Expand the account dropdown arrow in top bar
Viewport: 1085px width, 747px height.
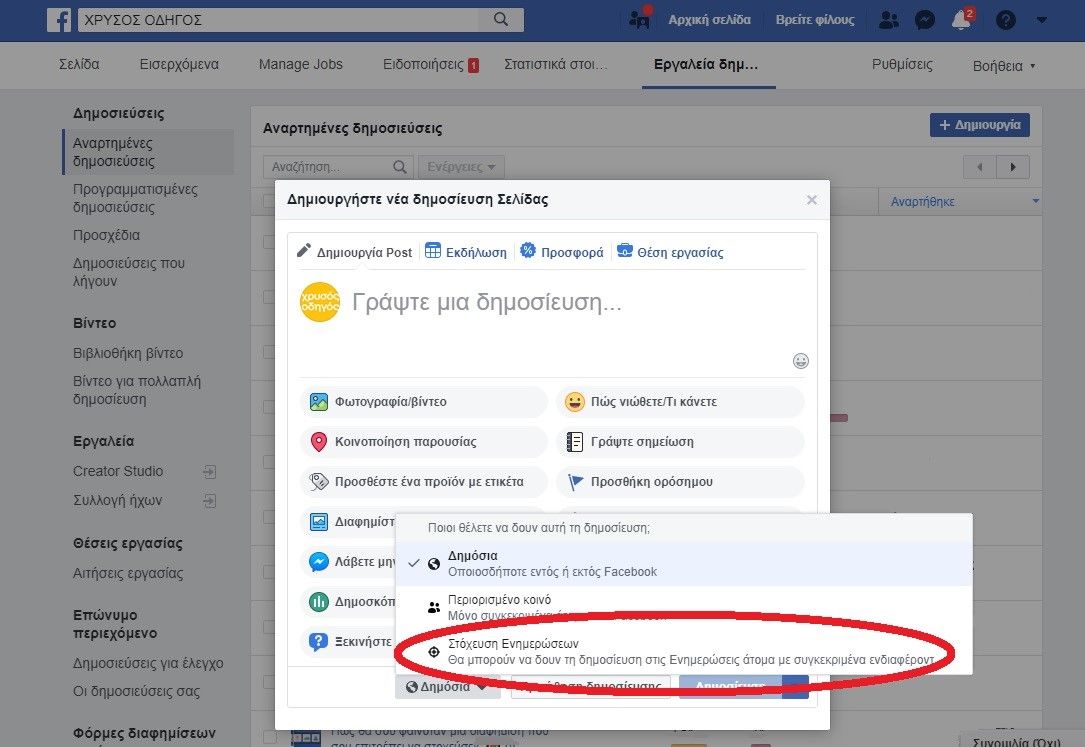coord(1041,20)
